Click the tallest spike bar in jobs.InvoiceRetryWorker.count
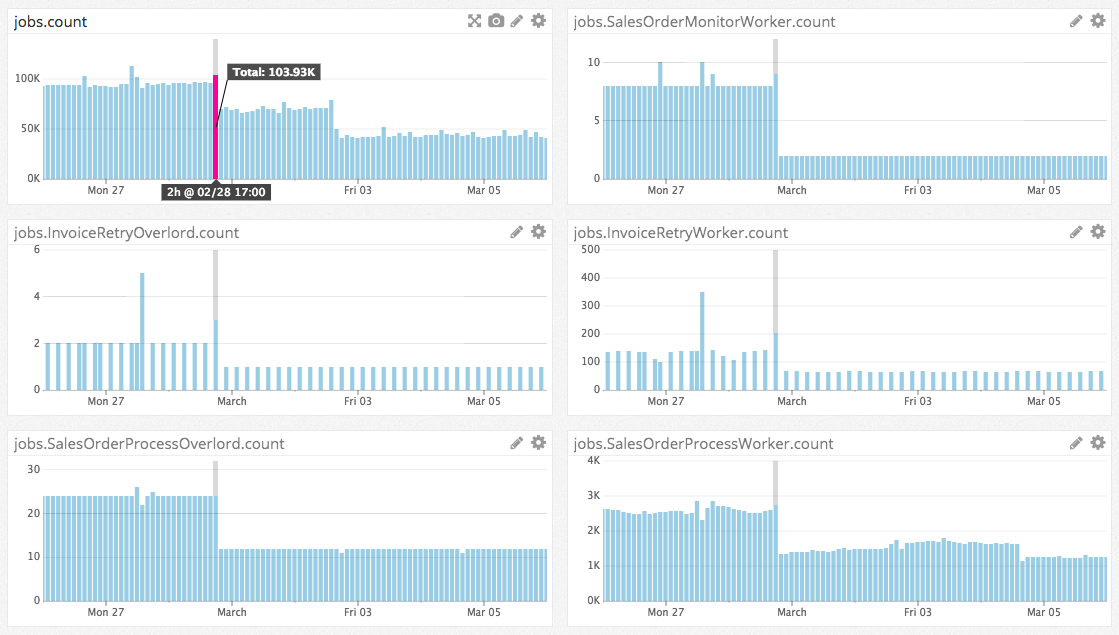The height and width of the screenshot is (635, 1119). click(702, 341)
